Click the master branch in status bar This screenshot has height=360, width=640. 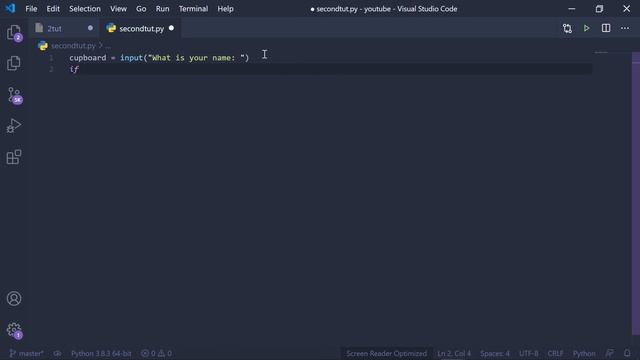click(26, 353)
